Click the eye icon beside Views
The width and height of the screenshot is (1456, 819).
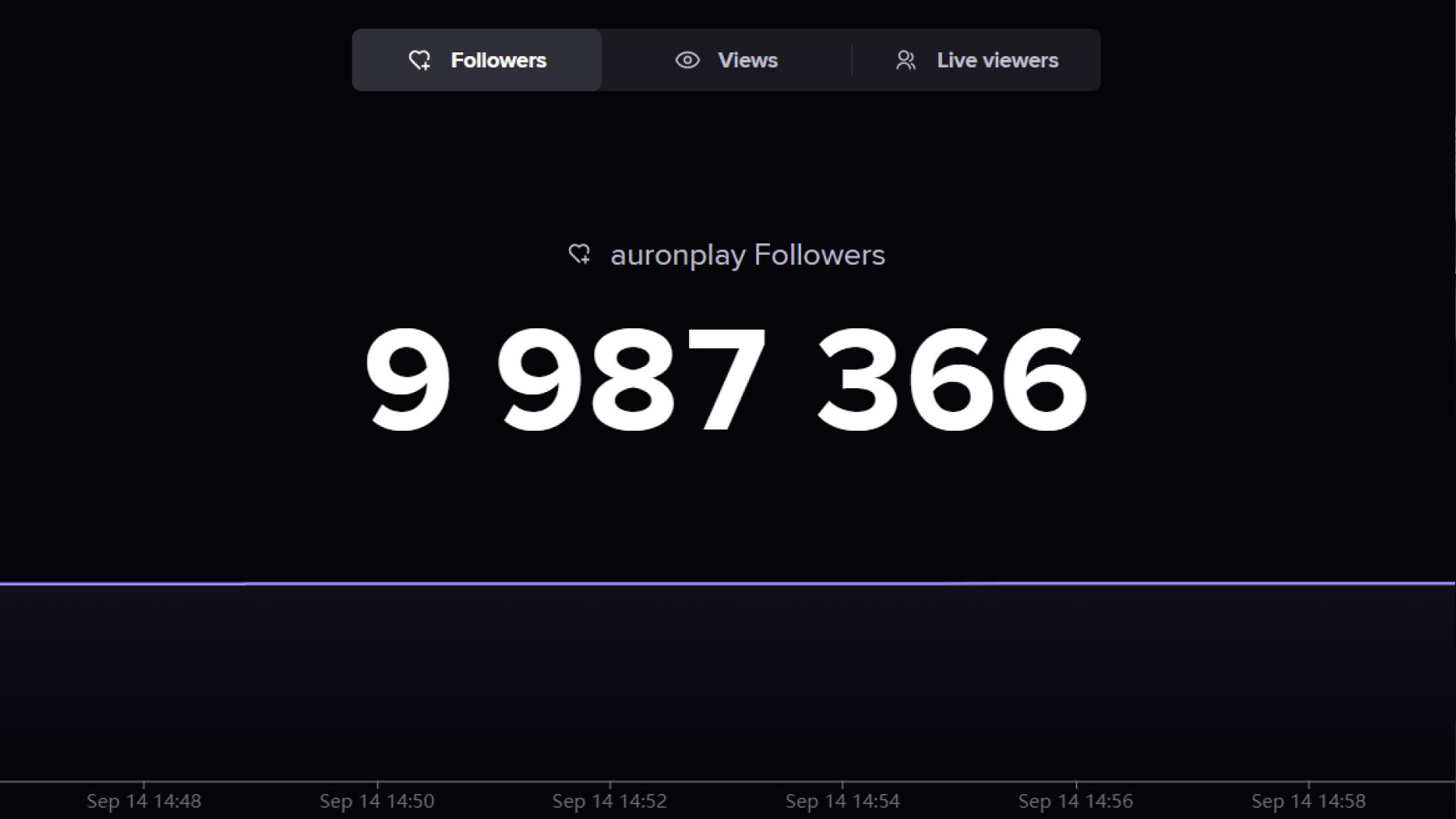pos(687,60)
